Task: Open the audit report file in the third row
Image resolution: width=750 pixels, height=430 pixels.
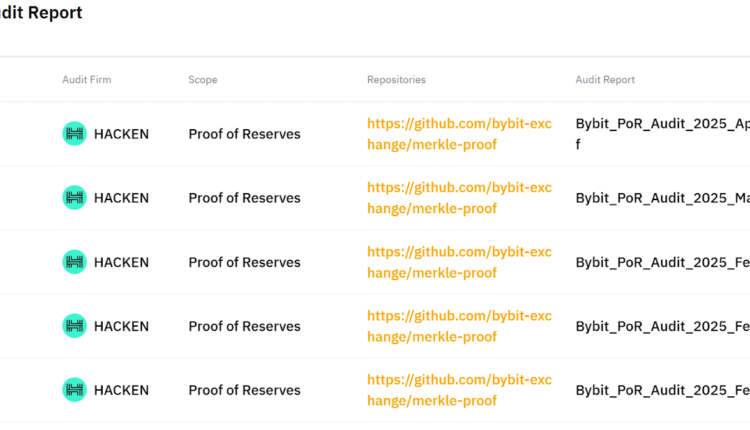Action: pos(662,262)
